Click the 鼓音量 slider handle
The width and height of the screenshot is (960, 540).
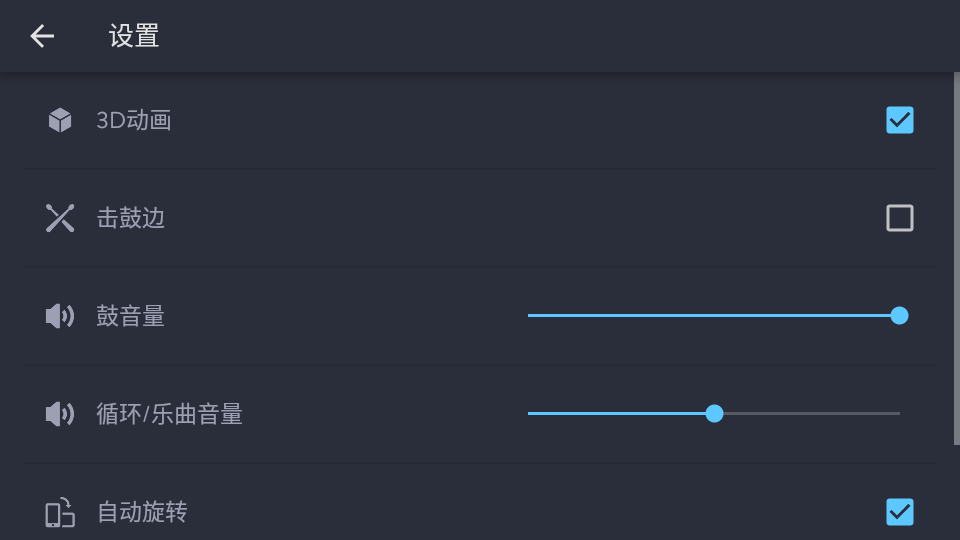(x=899, y=316)
